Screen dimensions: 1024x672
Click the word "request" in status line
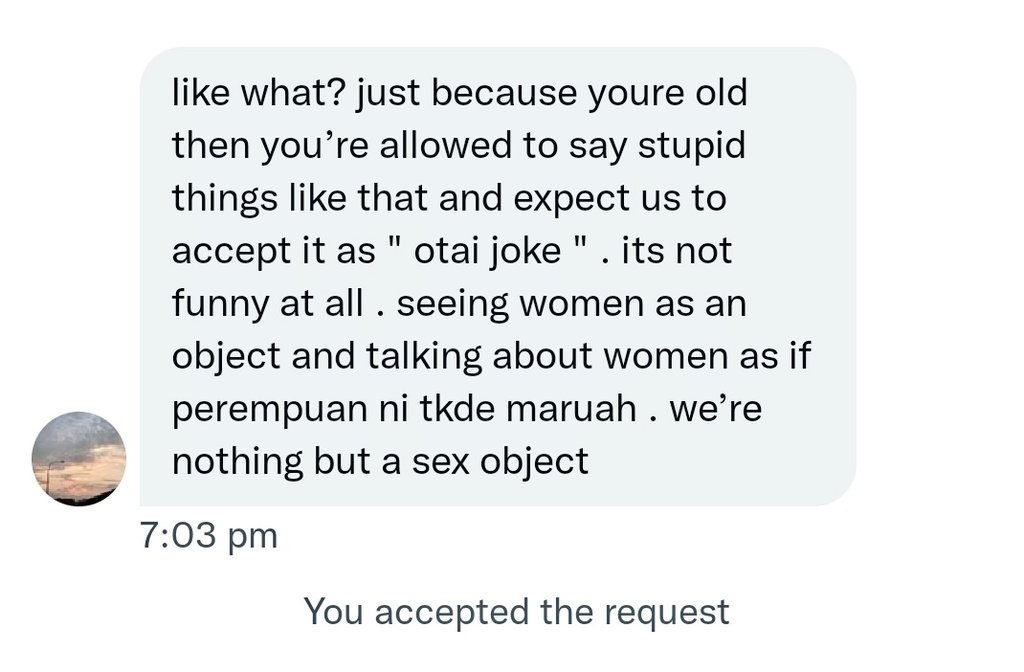point(670,611)
